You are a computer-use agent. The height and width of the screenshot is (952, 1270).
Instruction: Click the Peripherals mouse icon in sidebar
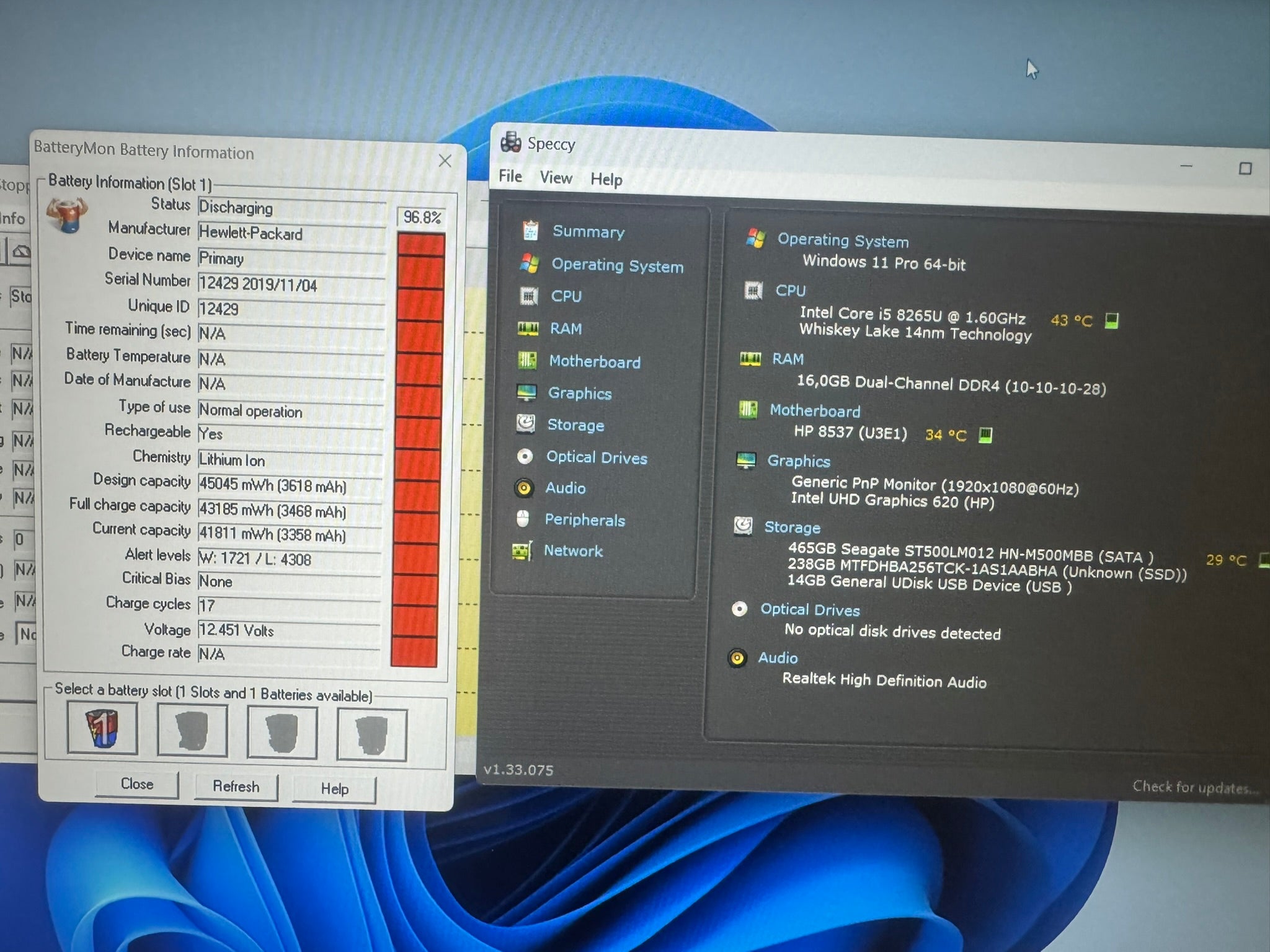click(x=523, y=519)
